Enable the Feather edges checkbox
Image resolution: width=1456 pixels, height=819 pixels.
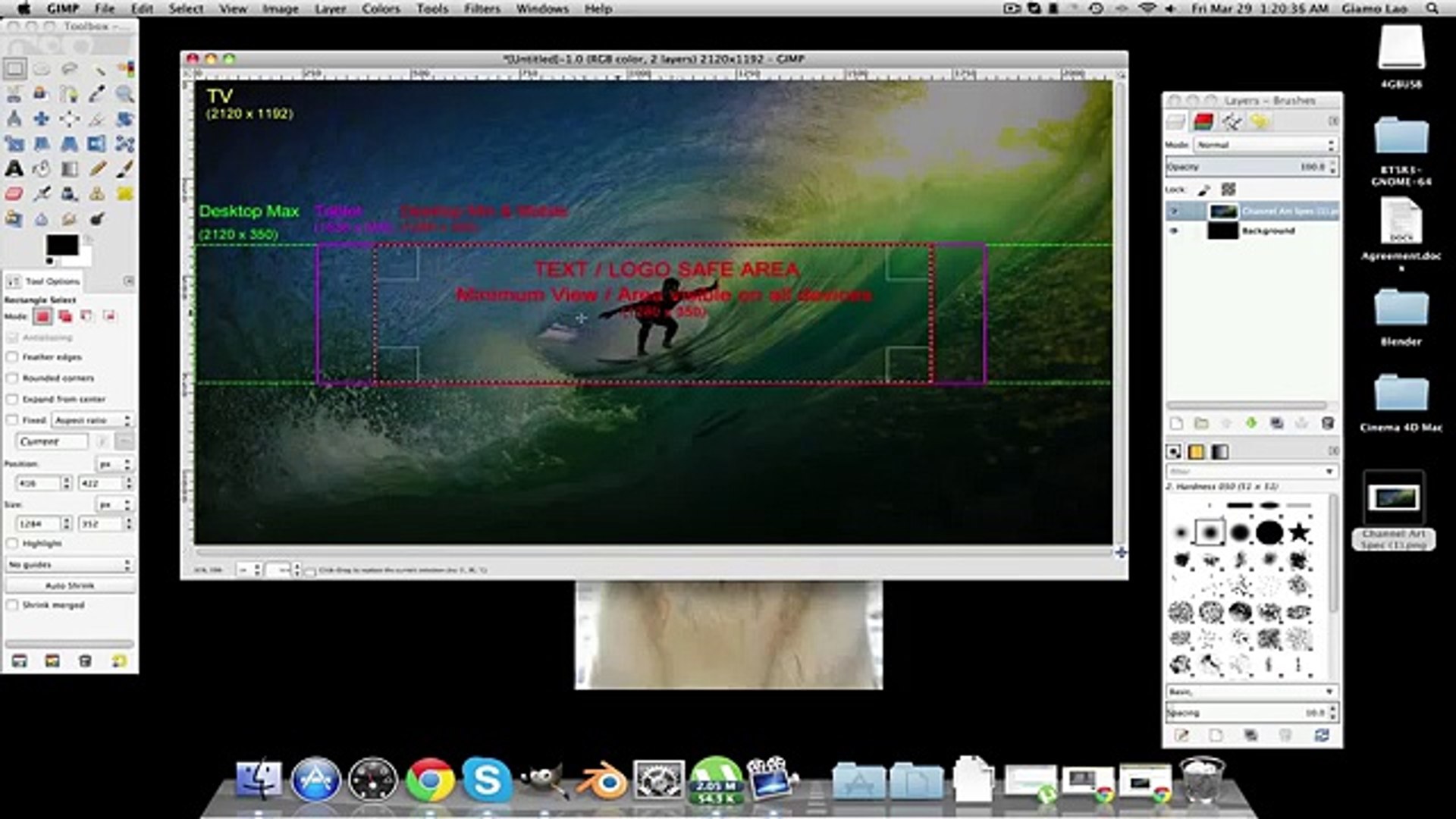(12, 356)
